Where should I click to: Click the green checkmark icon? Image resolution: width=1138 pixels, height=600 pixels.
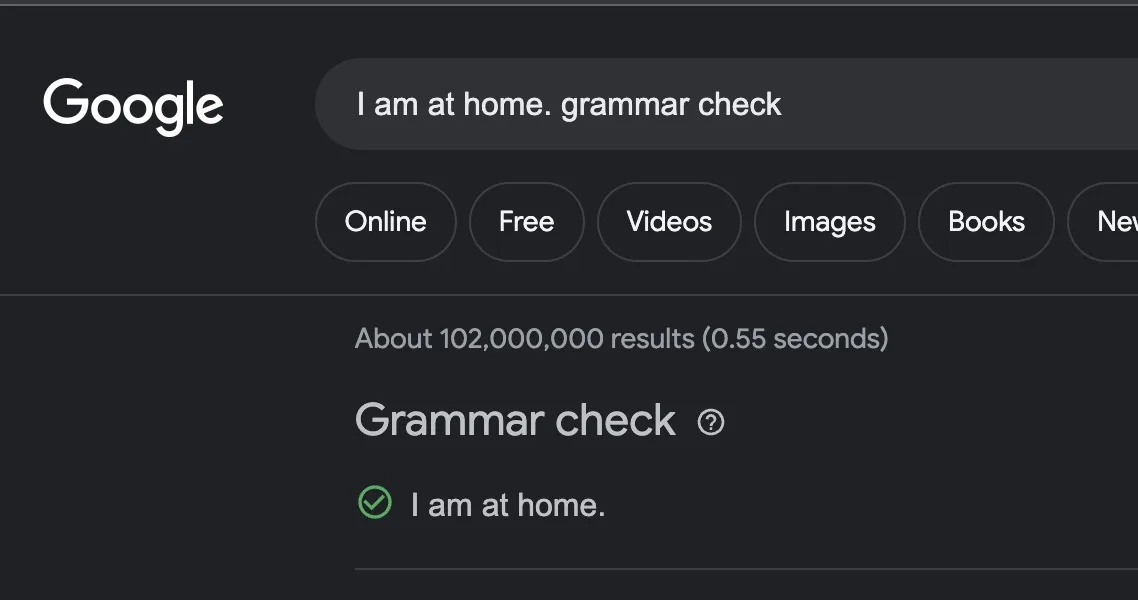[374, 502]
